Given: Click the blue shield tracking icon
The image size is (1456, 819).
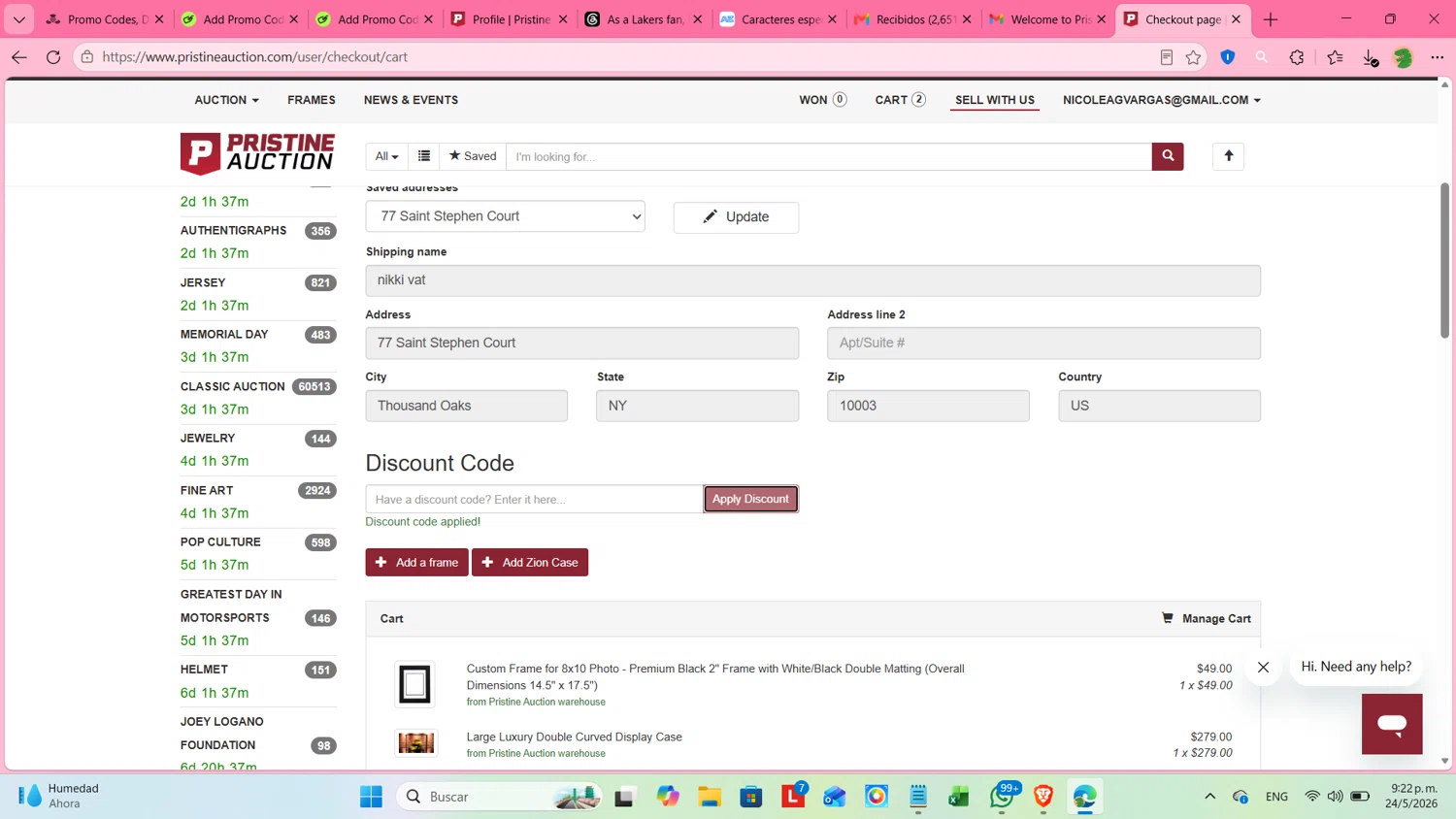Looking at the screenshot, I should (1228, 57).
